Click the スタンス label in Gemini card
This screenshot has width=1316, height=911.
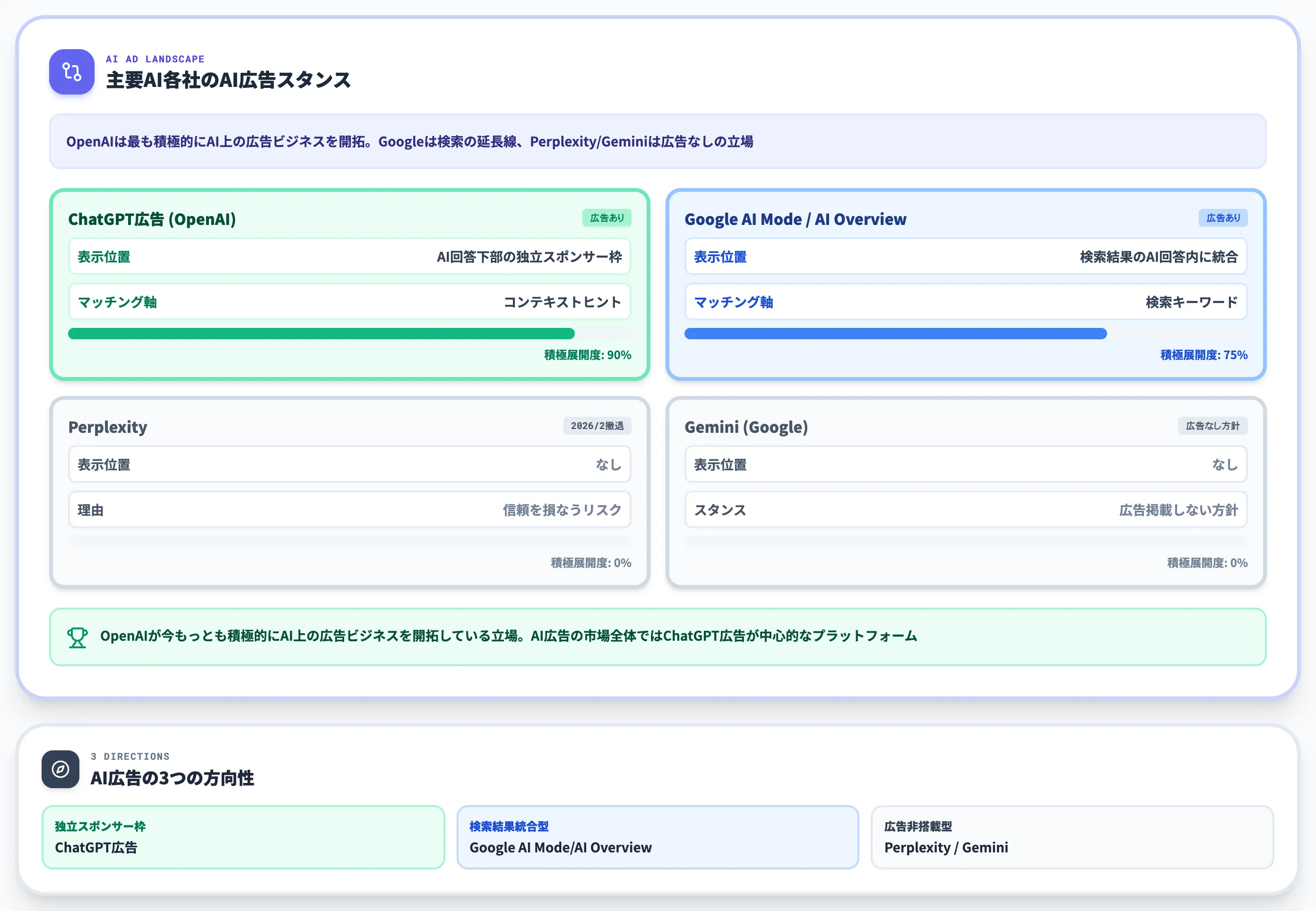pos(720,510)
